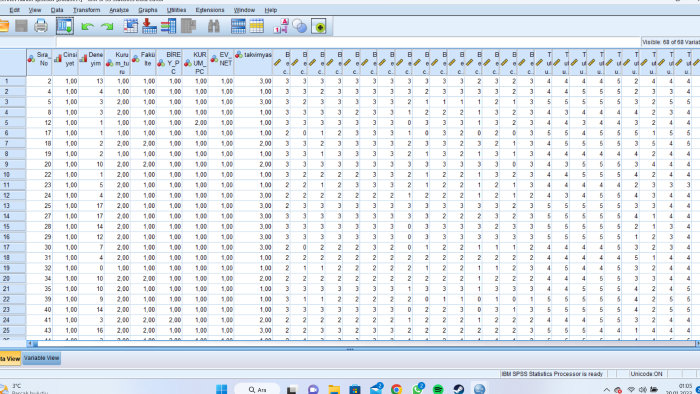Click the Find binoculars icon

coord(213,26)
